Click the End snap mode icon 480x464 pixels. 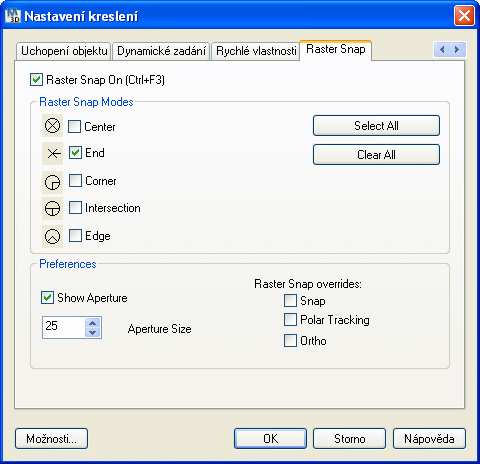52,153
